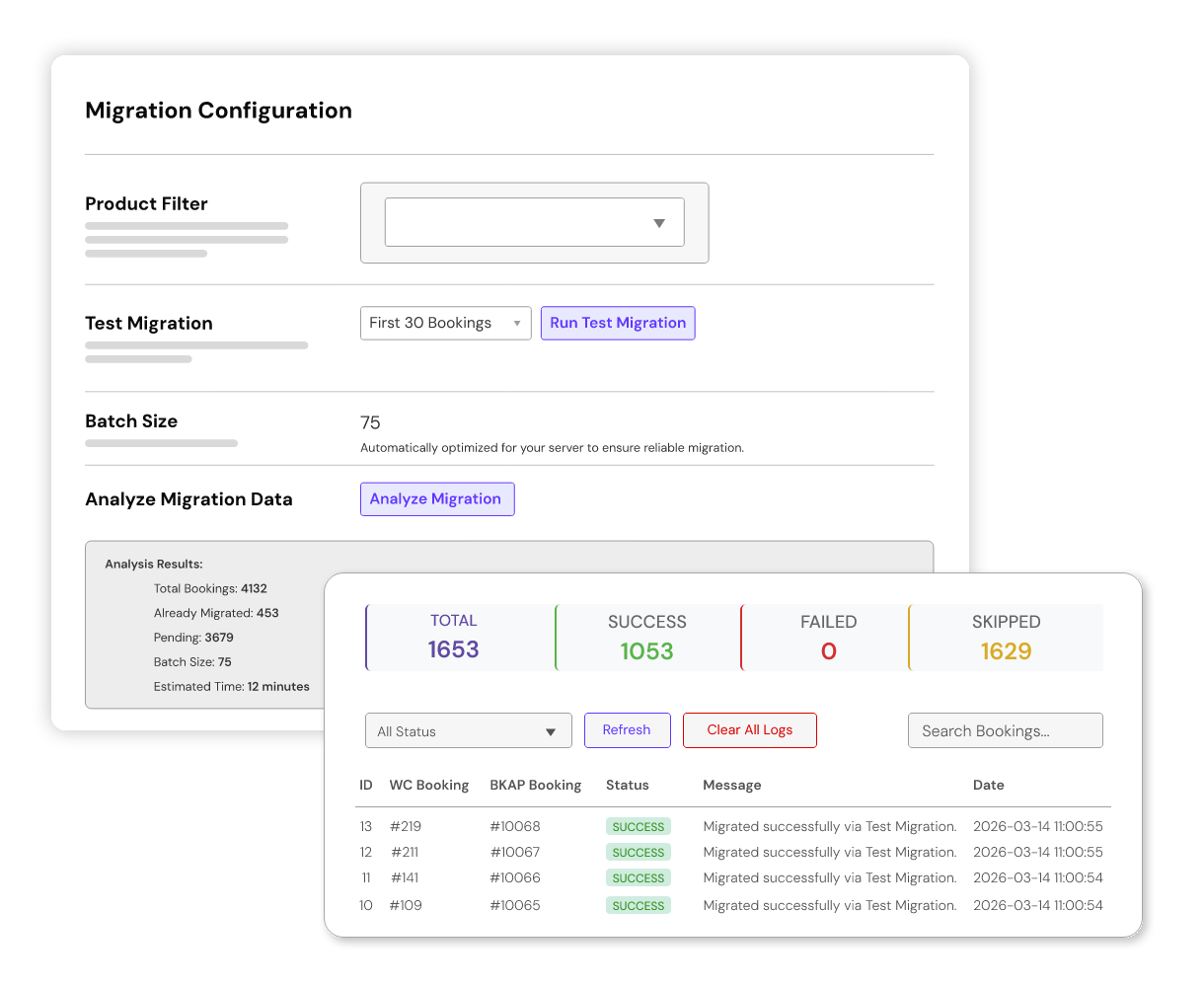
Task: Click Estimated Time: 12 minutes line
Action: [x=232, y=687]
